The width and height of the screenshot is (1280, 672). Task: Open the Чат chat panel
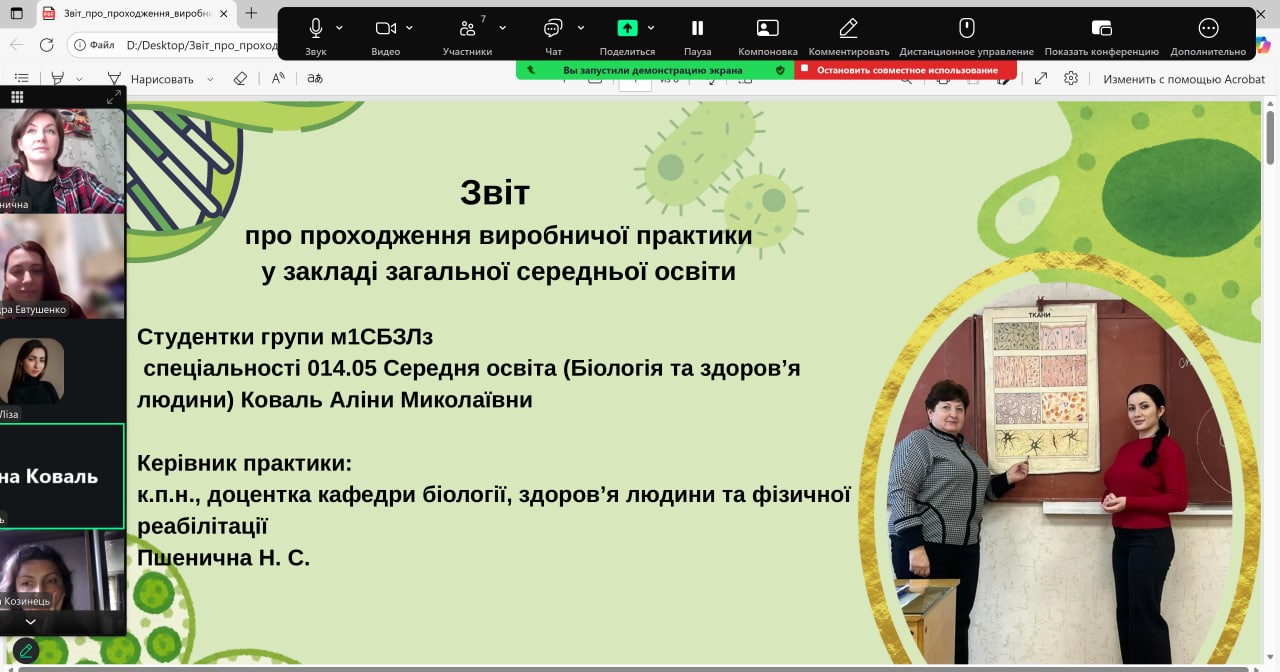[x=553, y=28]
